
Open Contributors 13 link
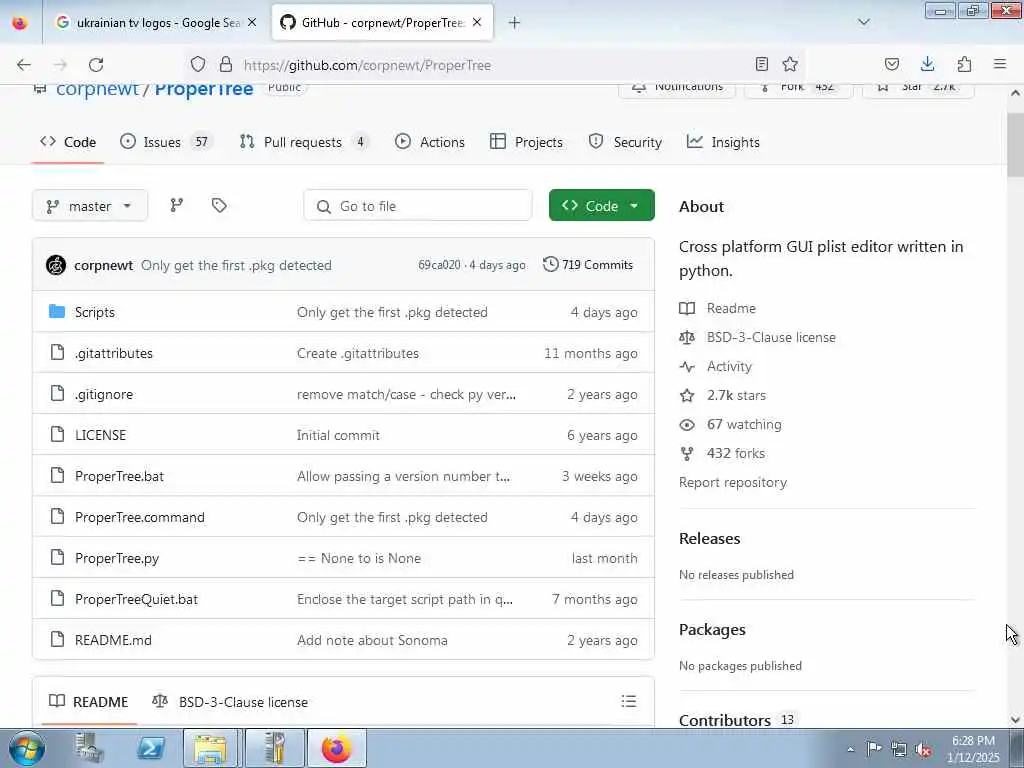pyautogui.click(x=737, y=720)
